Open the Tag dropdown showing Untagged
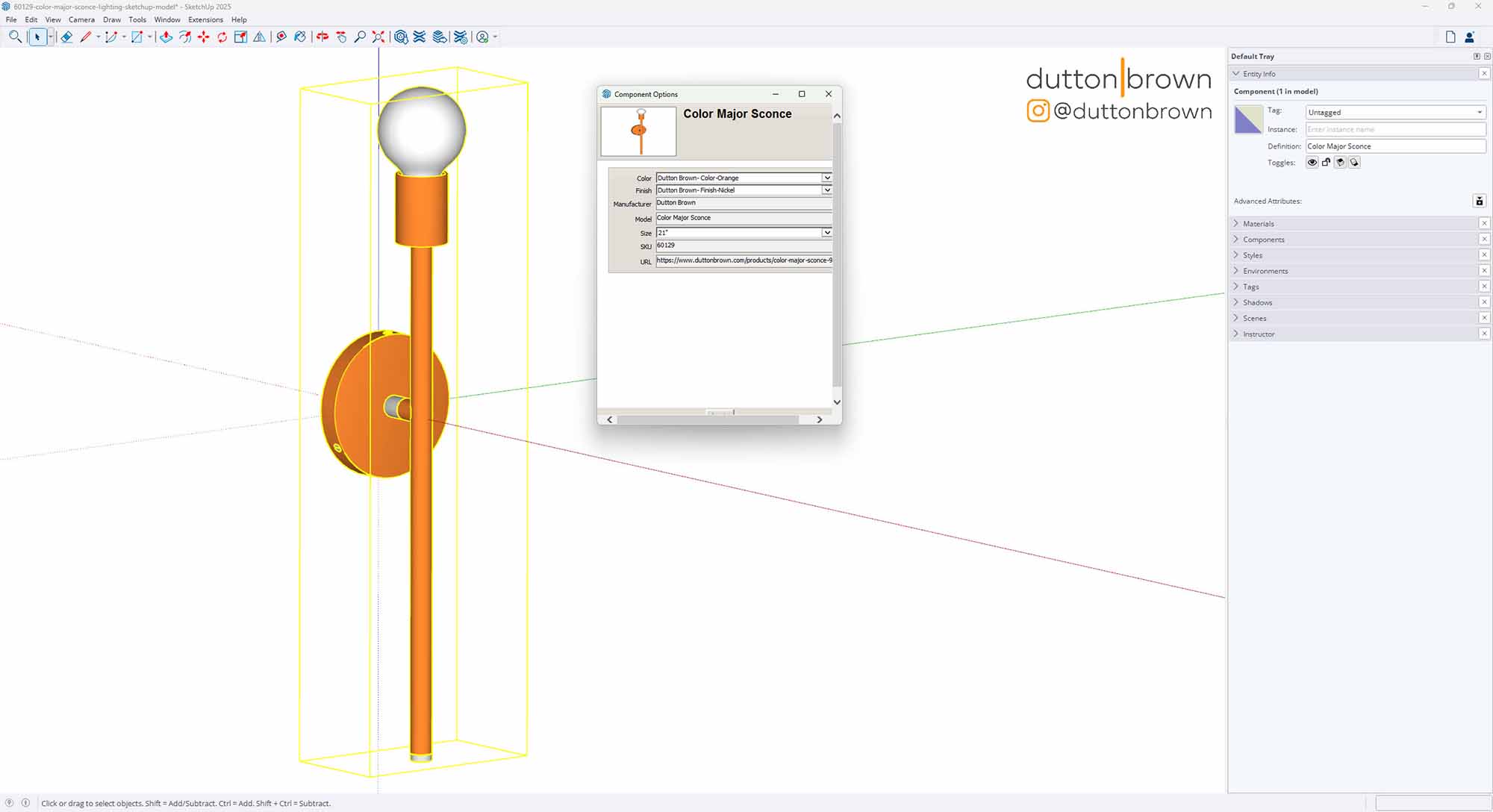Screen dimensions: 1493x812 point(1394,112)
